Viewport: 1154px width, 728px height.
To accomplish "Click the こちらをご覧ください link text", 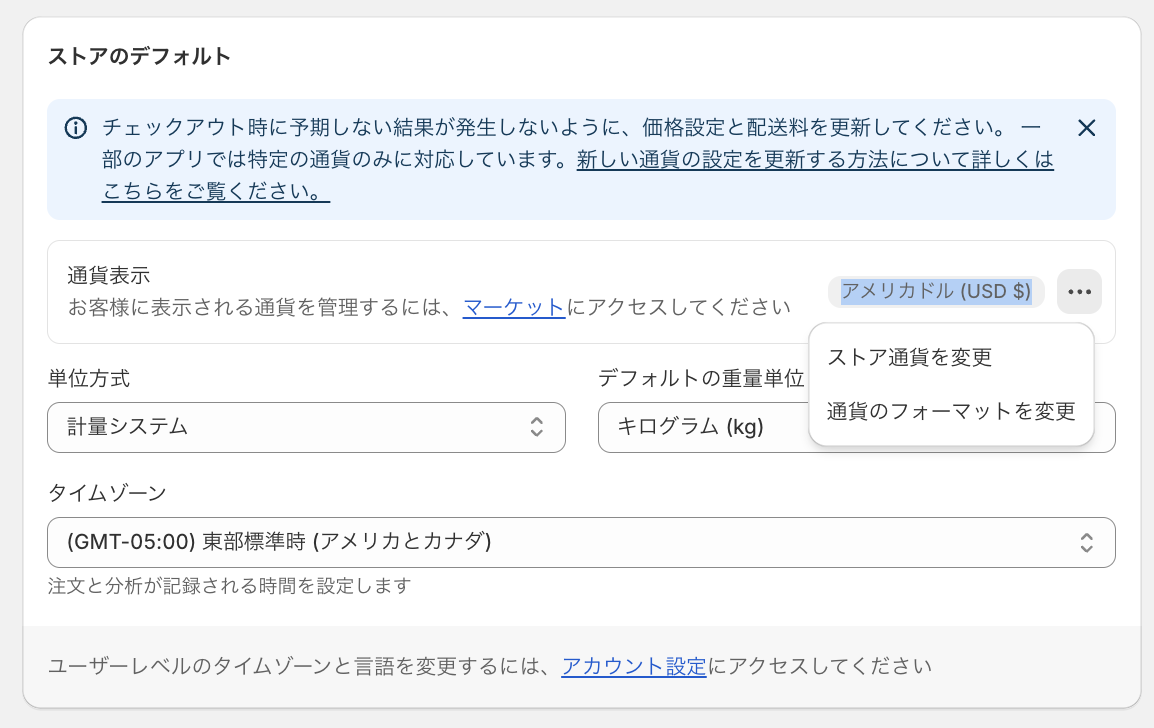I will coord(216,191).
